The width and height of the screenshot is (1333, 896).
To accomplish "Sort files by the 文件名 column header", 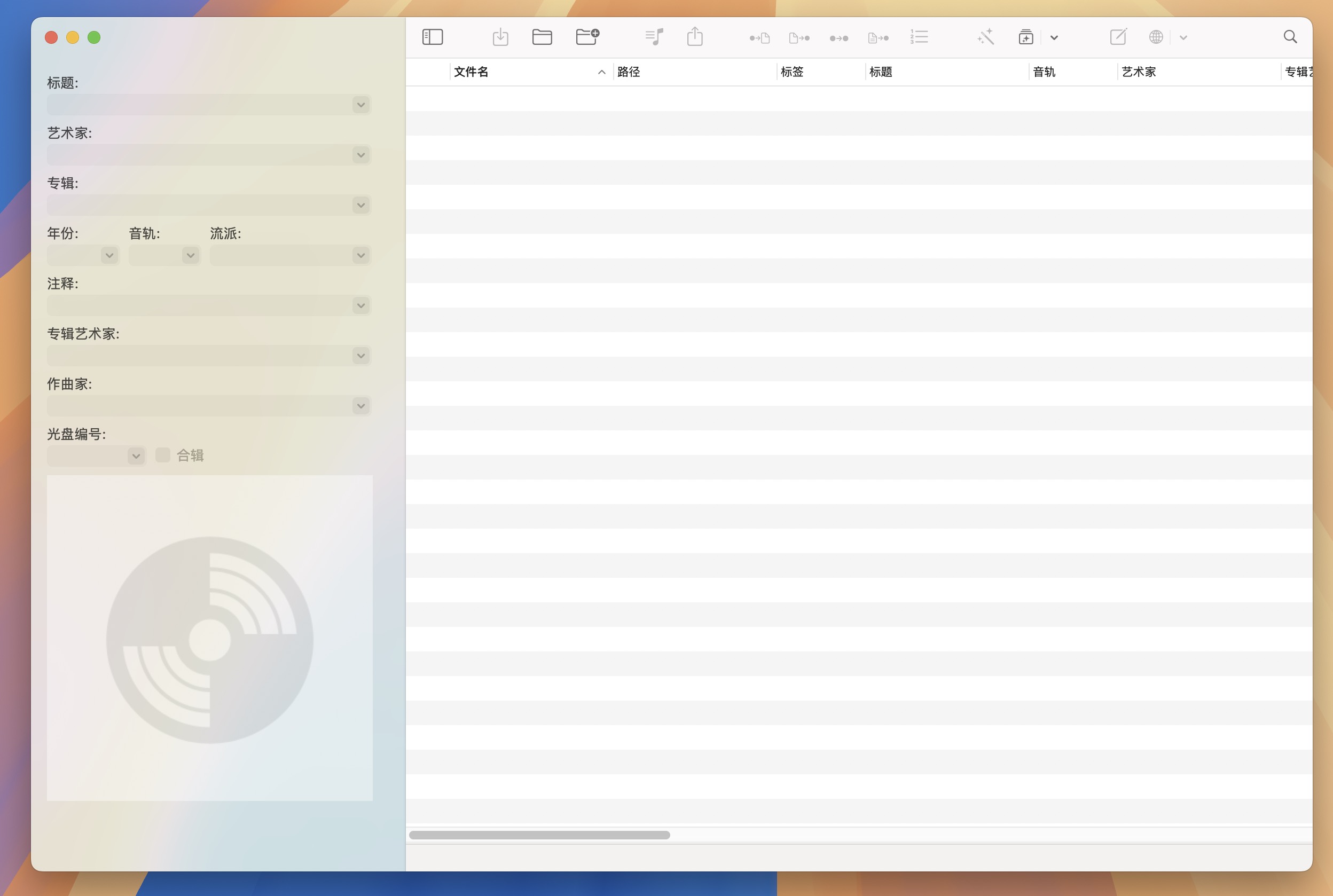I will click(471, 72).
